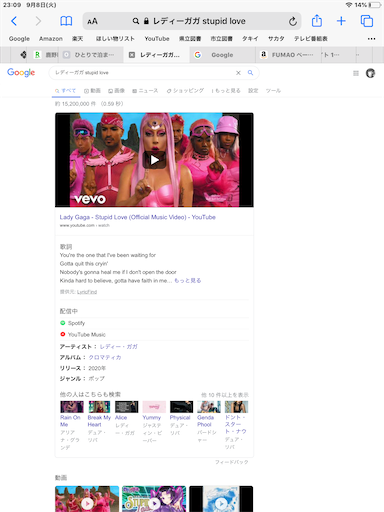The height and width of the screenshot is (512, 384).
Task: Open the Amazon favorites bookmark
Action: (51, 39)
